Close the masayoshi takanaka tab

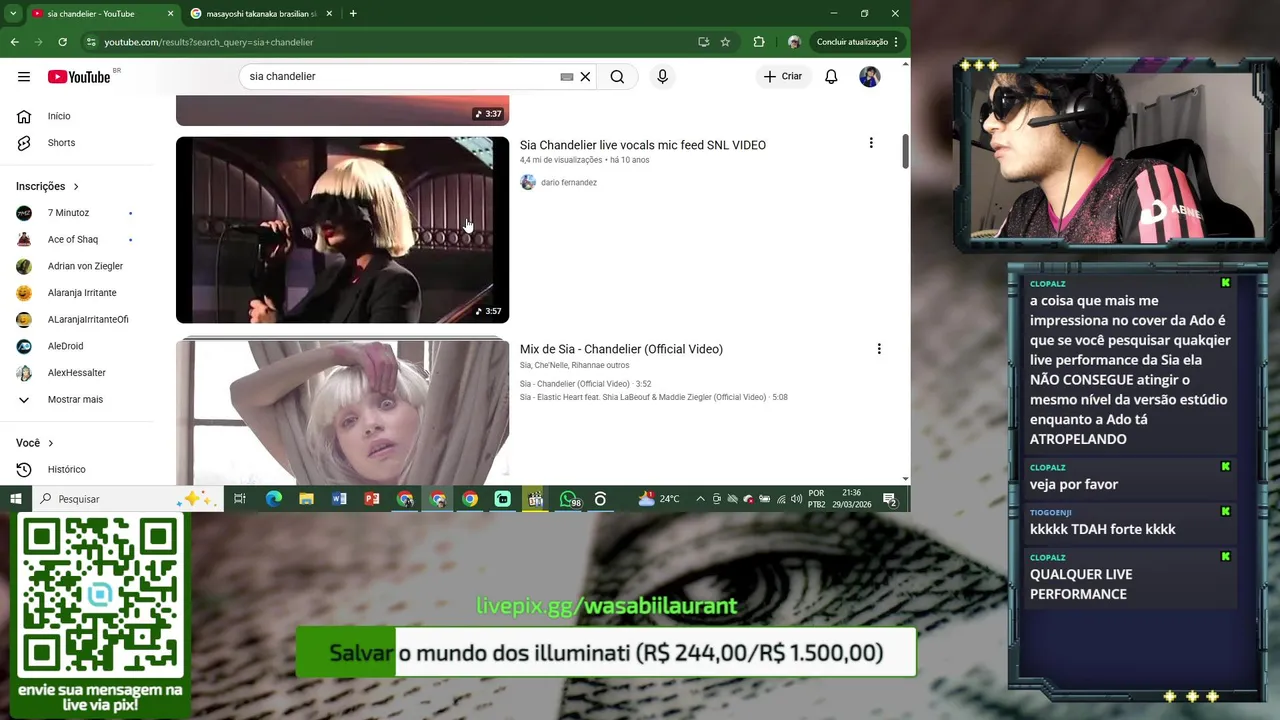[x=329, y=14]
